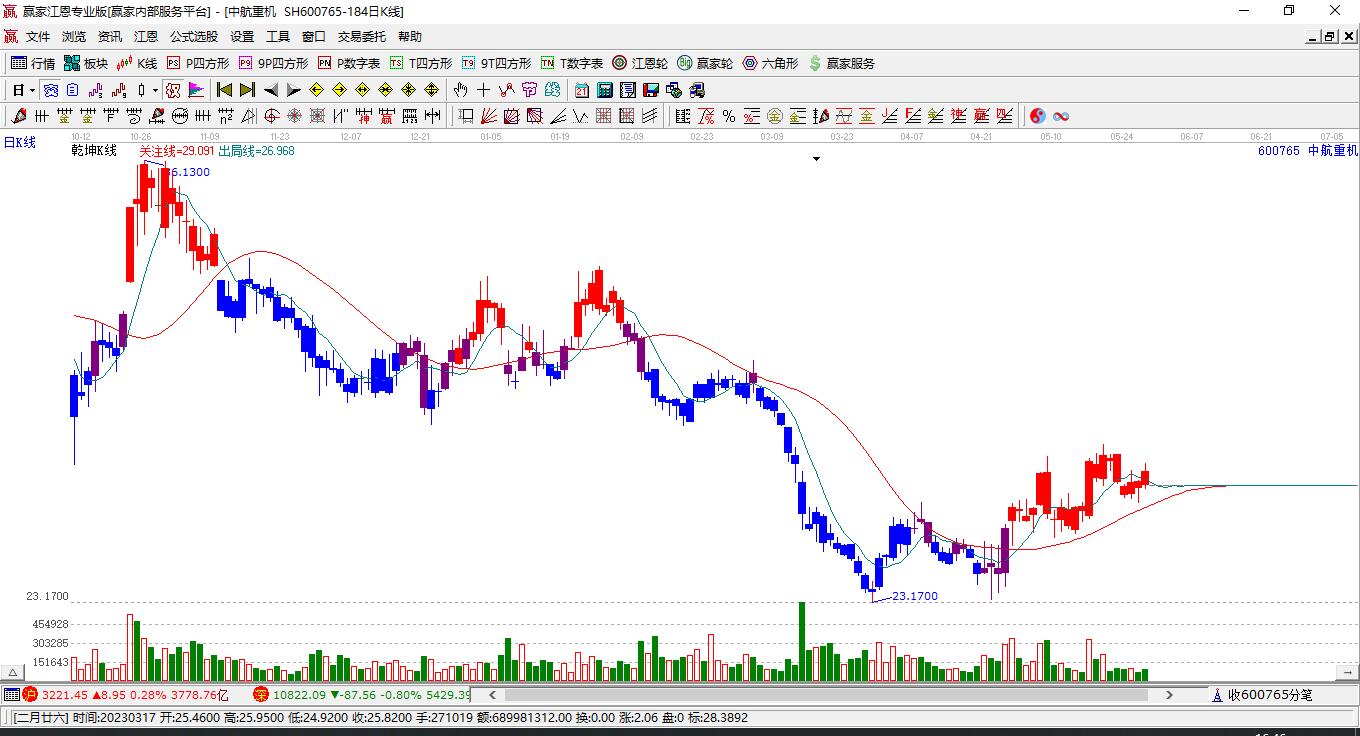Step chart forward with black right arrow
Screen dimensions: 1360x736
(x=293, y=90)
